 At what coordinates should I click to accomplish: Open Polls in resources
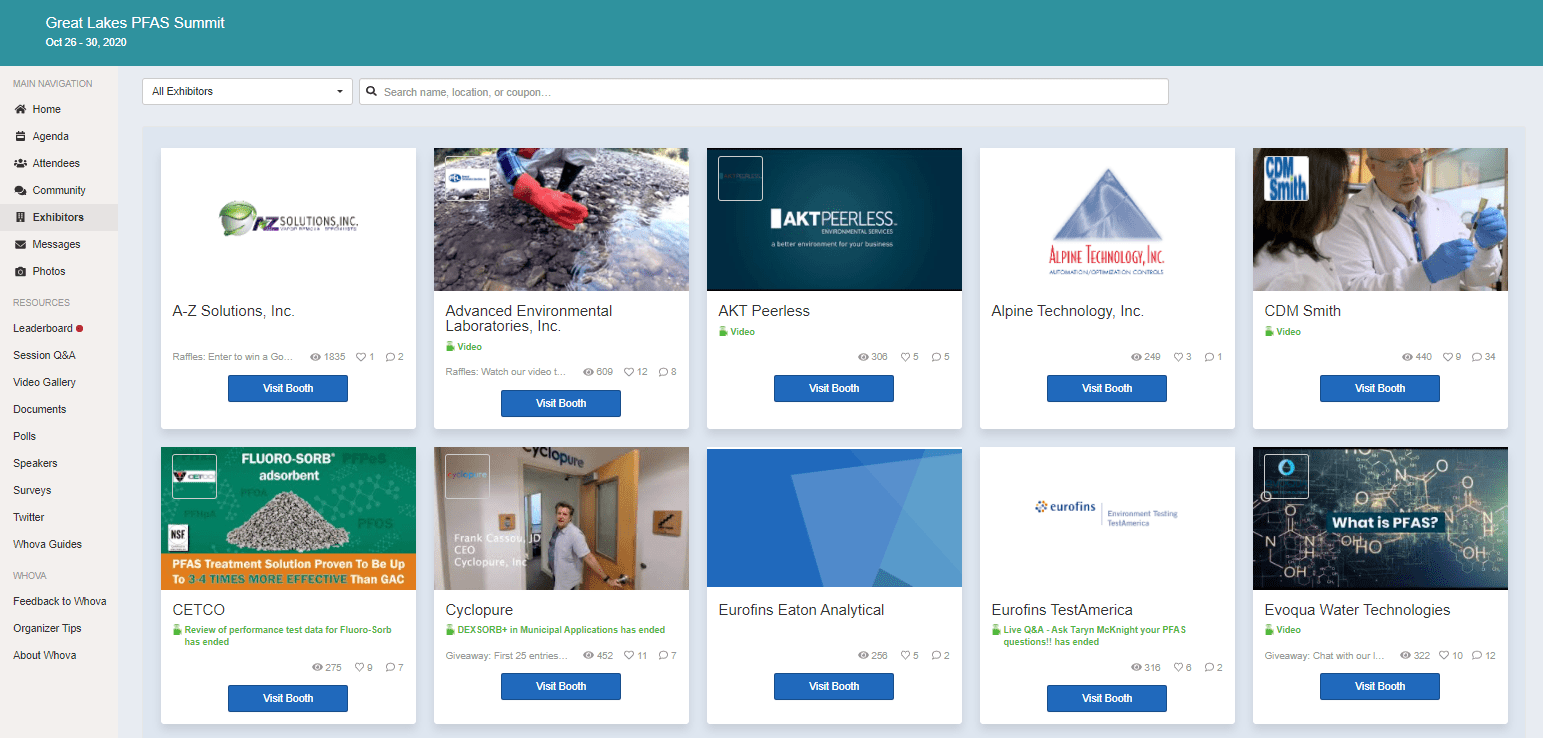point(24,436)
